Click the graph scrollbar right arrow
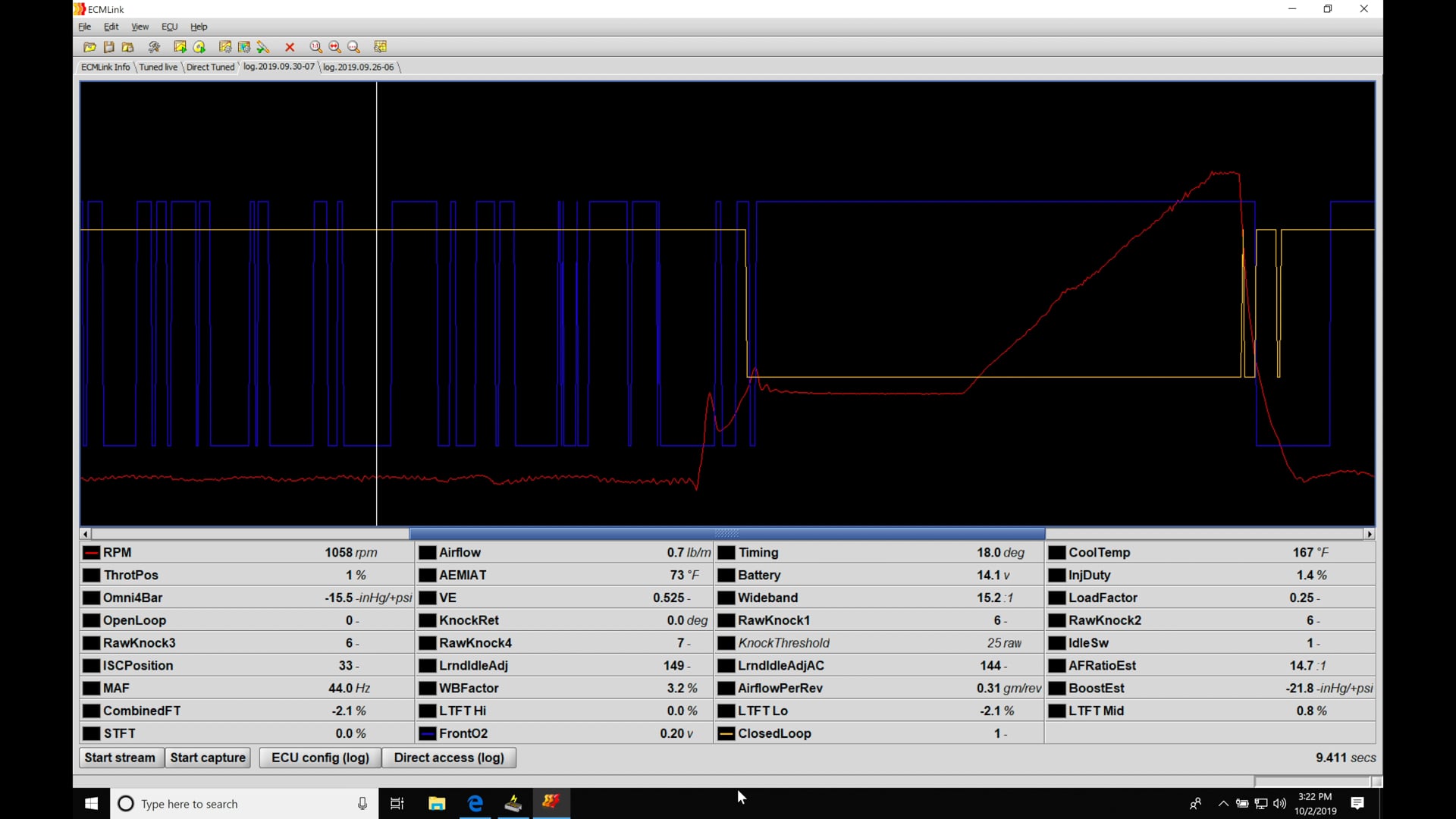This screenshot has width=1456, height=819. point(1370,535)
